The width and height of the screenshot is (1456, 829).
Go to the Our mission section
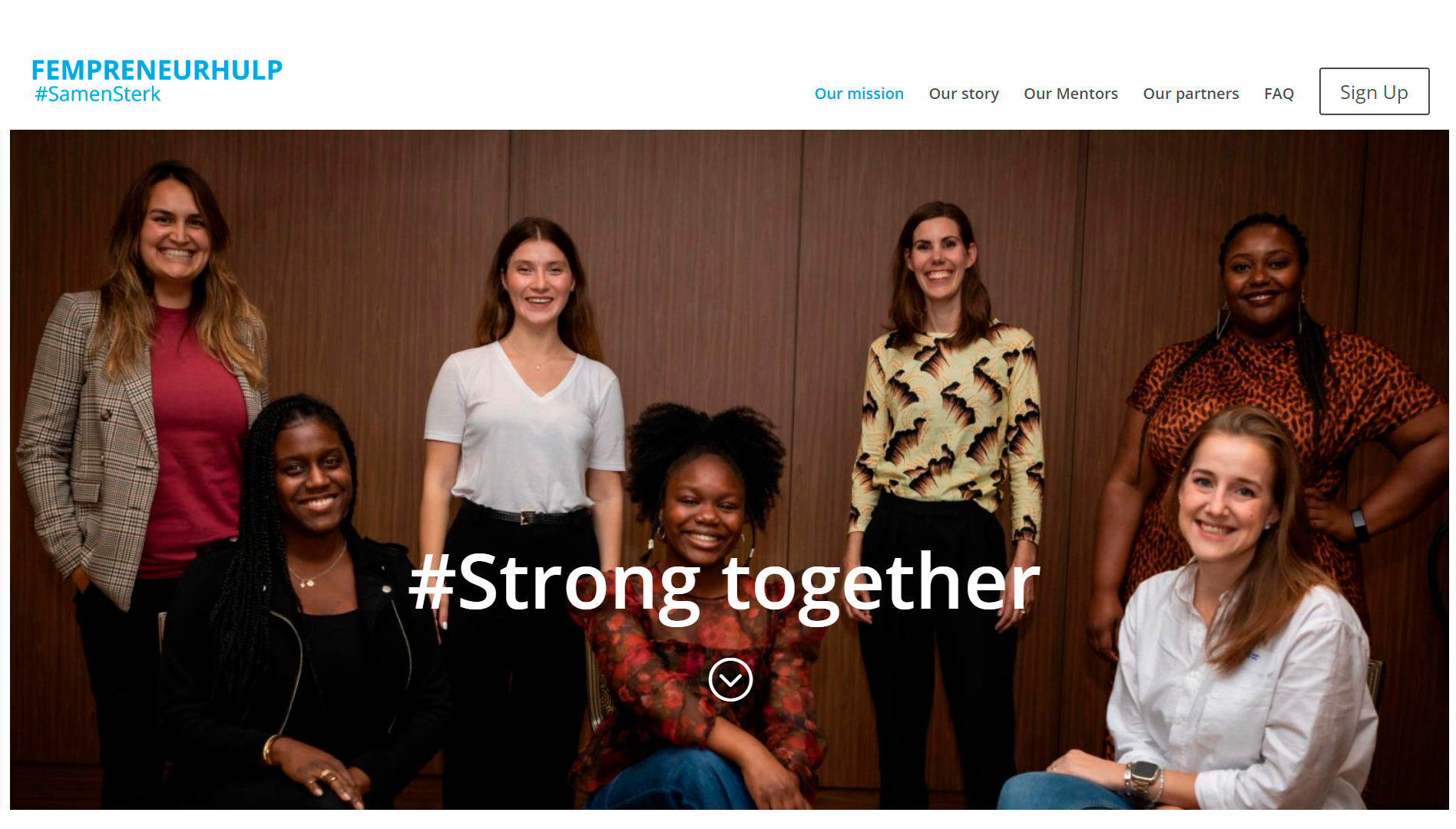pyautogui.click(x=859, y=94)
